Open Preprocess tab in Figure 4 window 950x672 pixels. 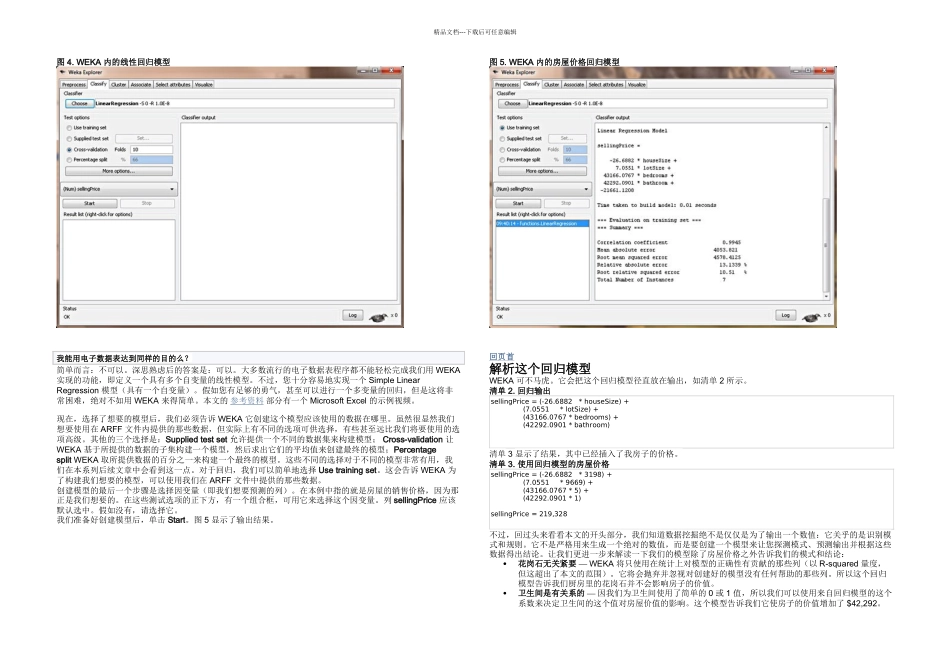pyautogui.click(x=74, y=85)
